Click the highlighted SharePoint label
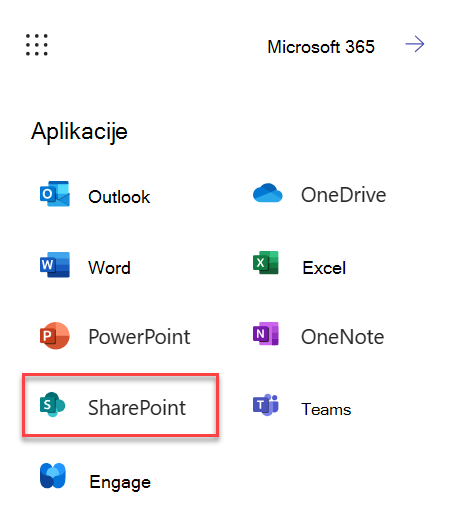 pos(137,408)
